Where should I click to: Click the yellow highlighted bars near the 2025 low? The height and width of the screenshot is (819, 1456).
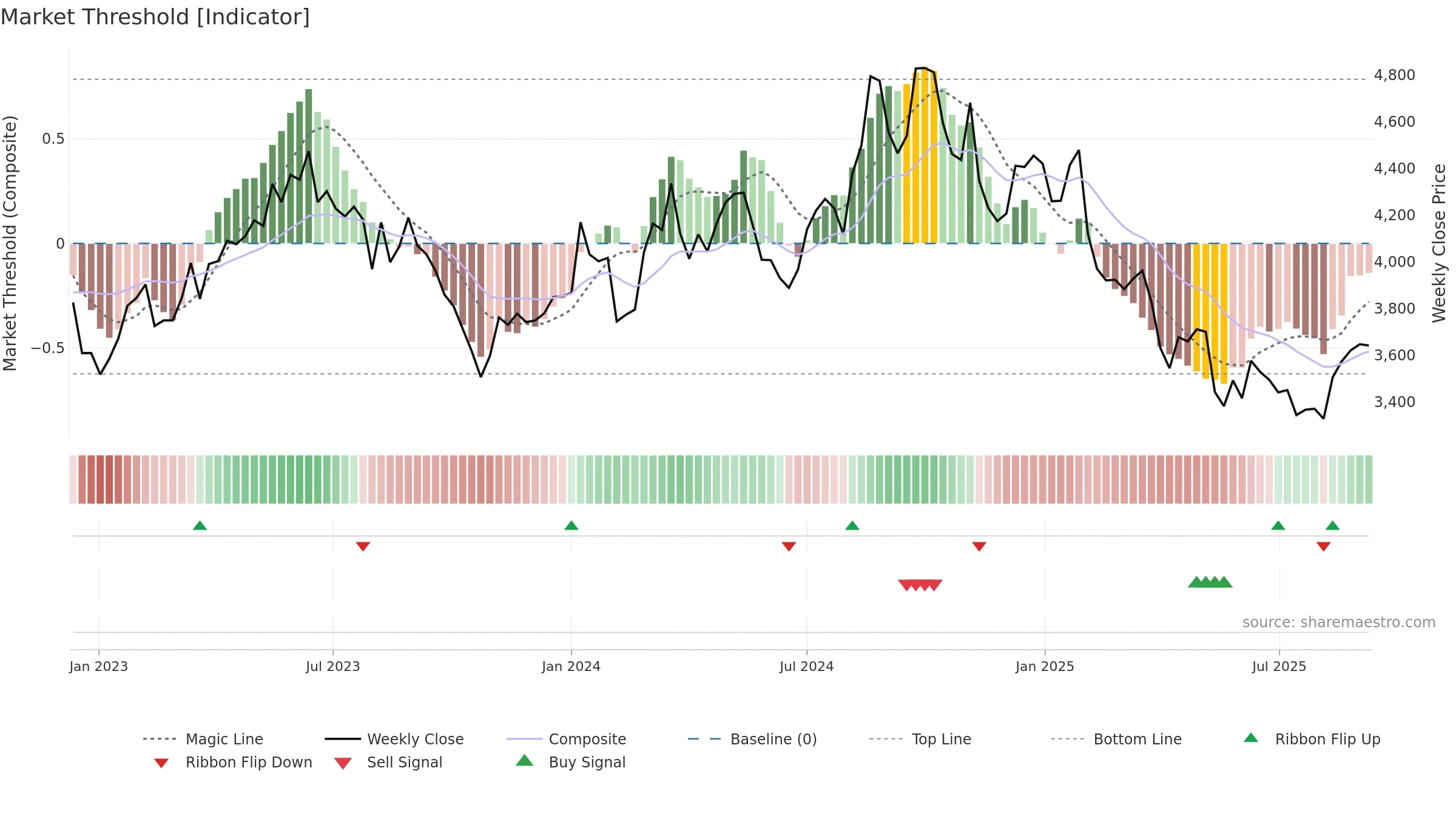point(1210,312)
